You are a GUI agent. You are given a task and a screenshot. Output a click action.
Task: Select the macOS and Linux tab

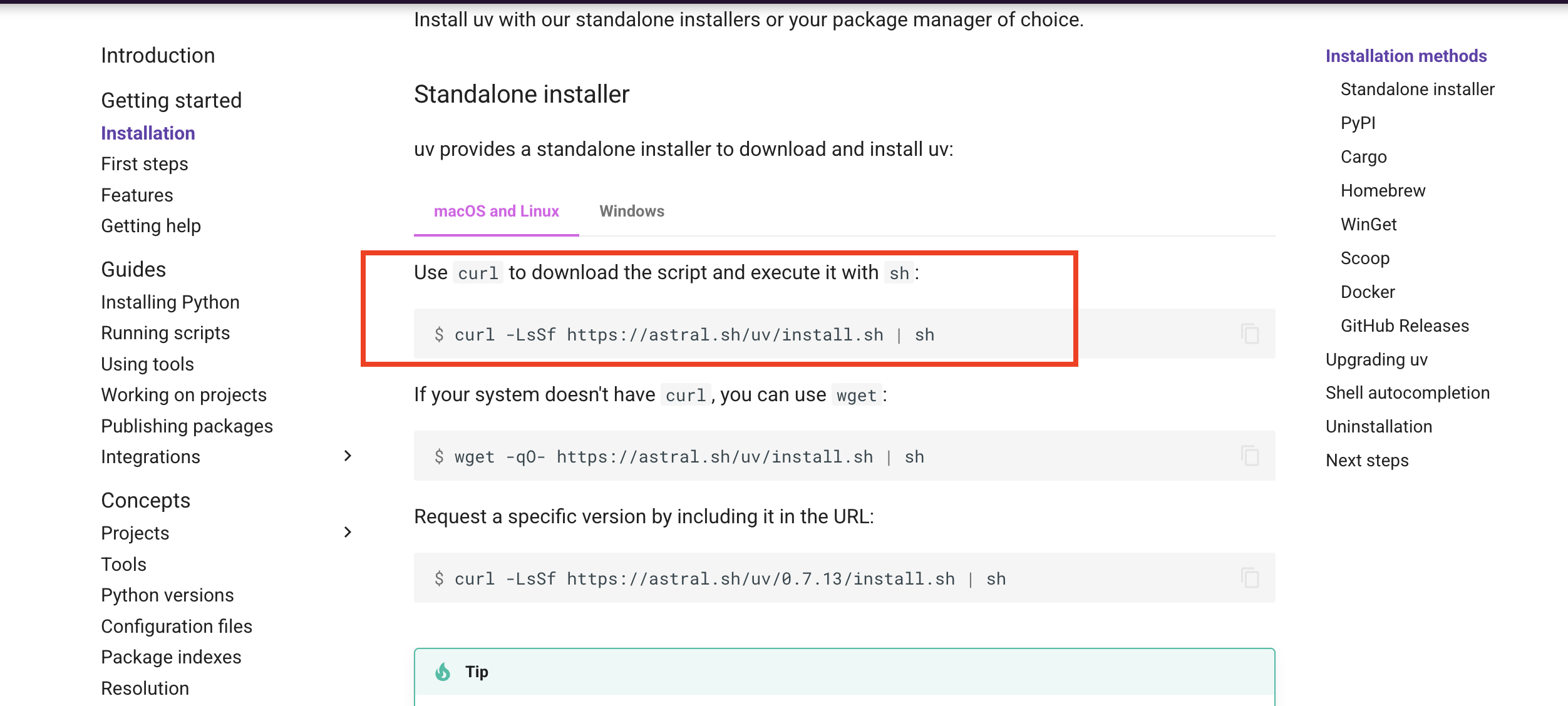(x=496, y=211)
